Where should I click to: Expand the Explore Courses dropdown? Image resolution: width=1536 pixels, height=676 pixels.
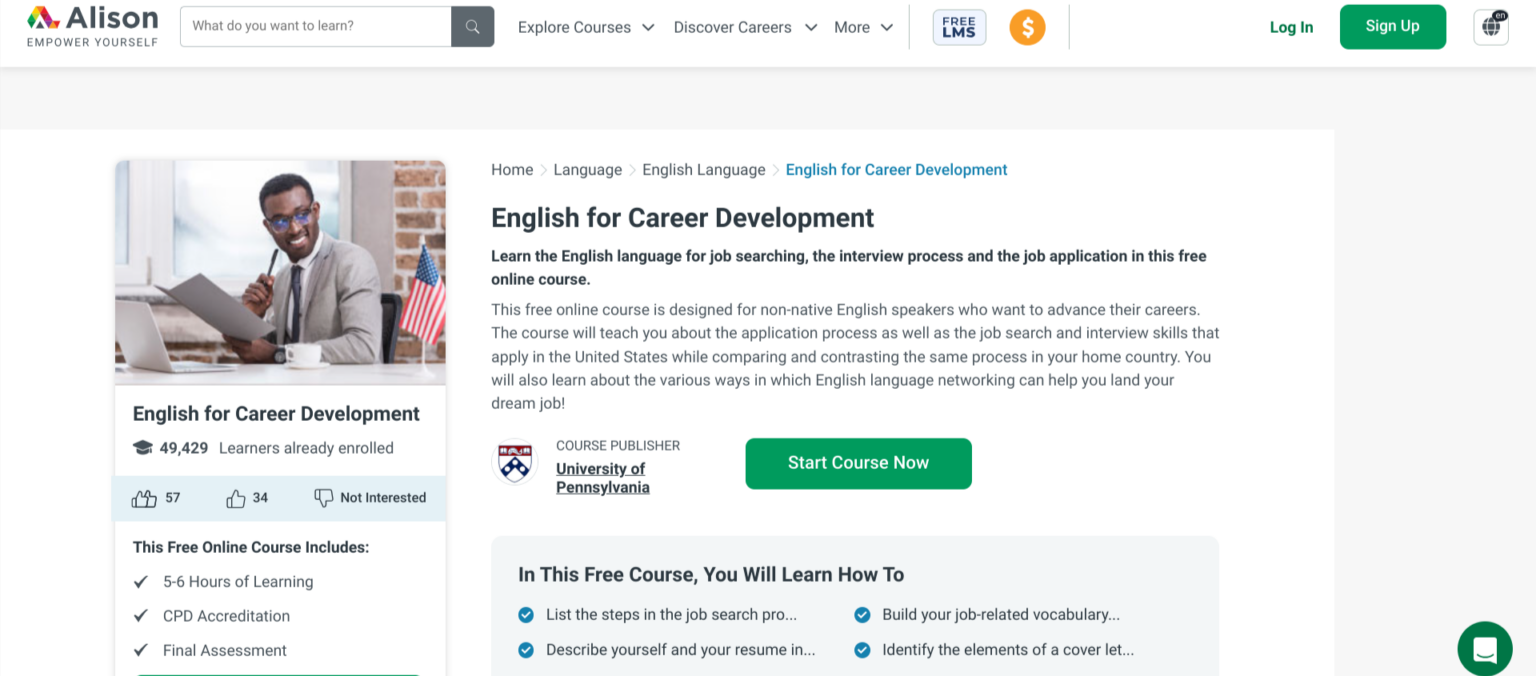(585, 27)
